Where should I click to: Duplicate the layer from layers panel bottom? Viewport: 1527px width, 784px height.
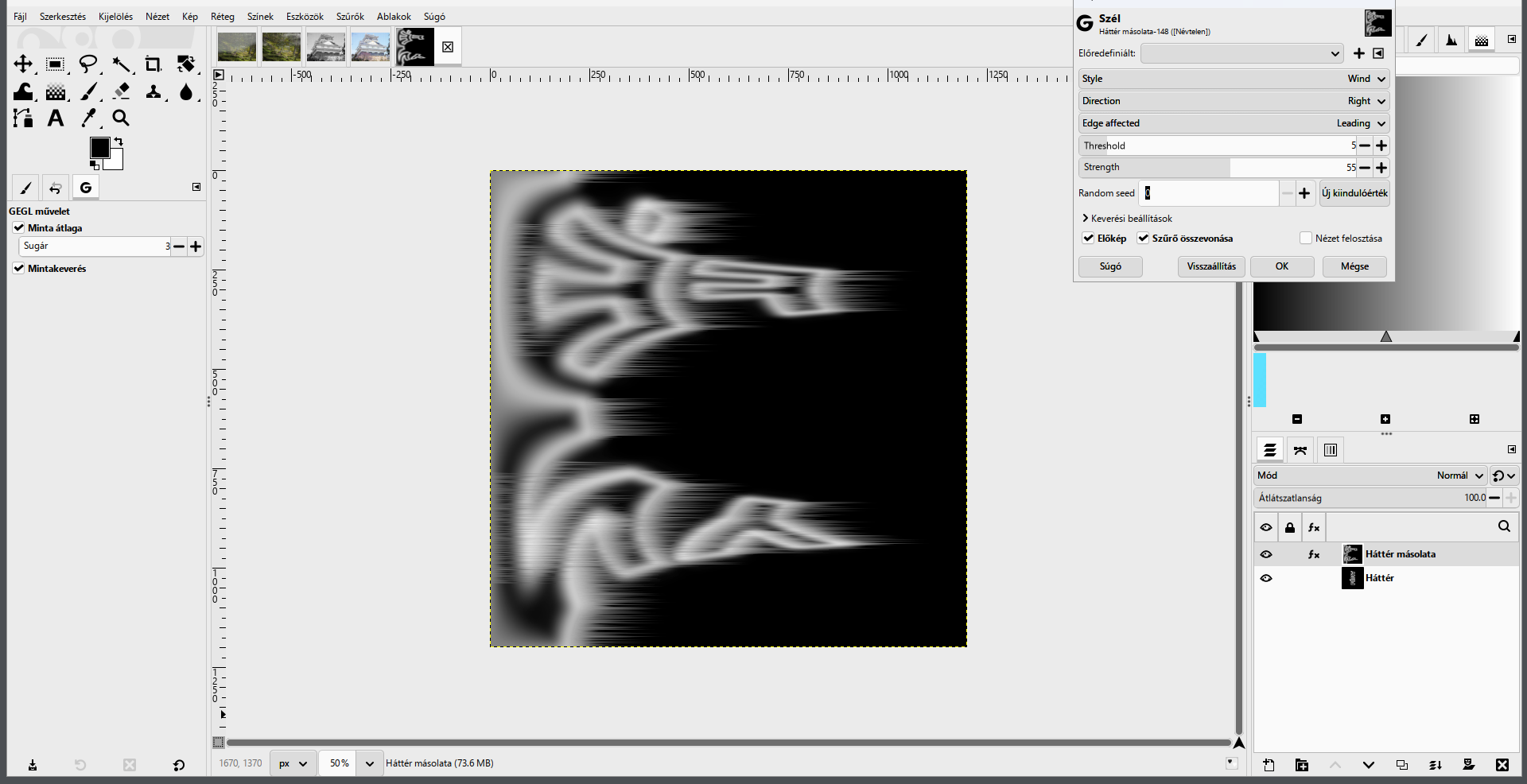(x=1402, y=765)
